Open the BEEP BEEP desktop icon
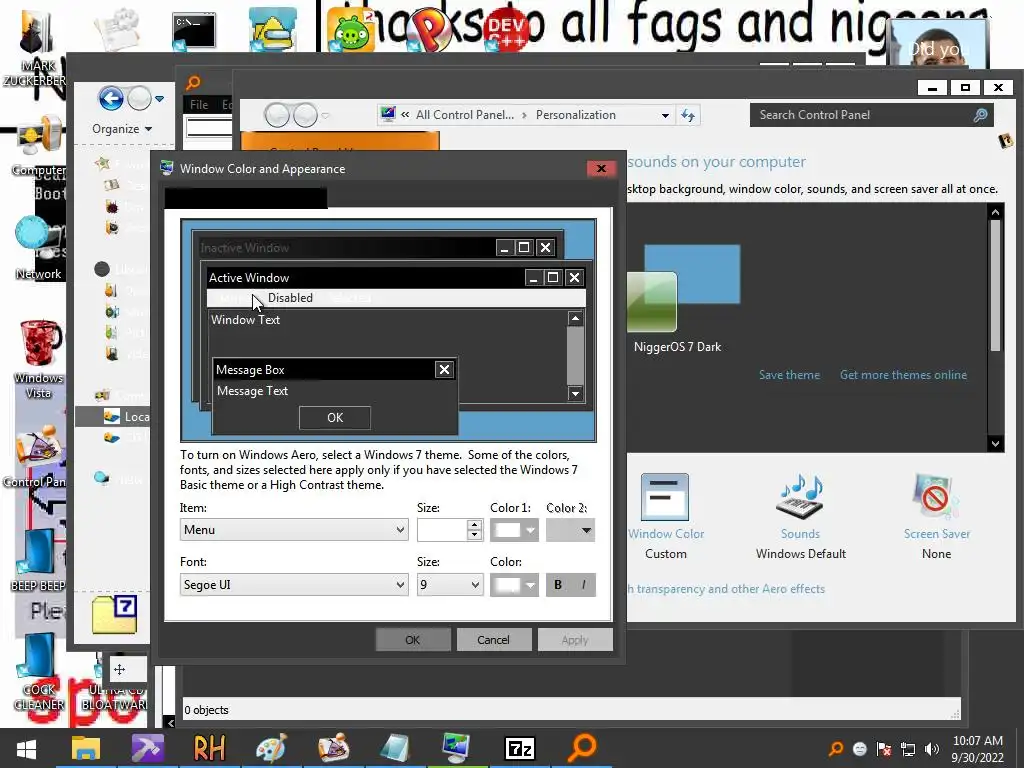The height and width of the screenshot is (768, 1024). coord(38,560)
